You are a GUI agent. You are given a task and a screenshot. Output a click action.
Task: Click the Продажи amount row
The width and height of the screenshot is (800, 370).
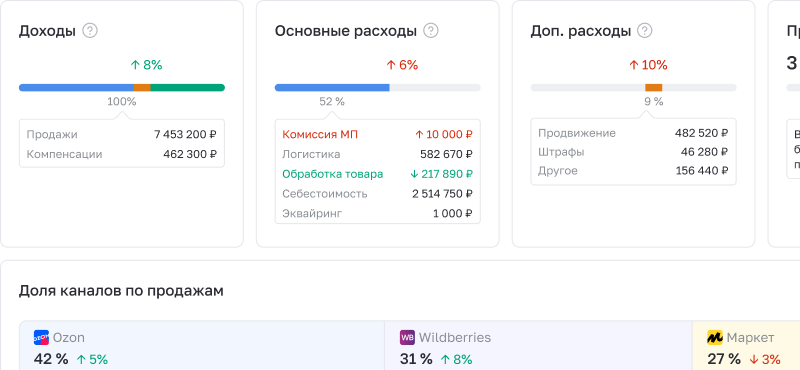tap(122, 135)
